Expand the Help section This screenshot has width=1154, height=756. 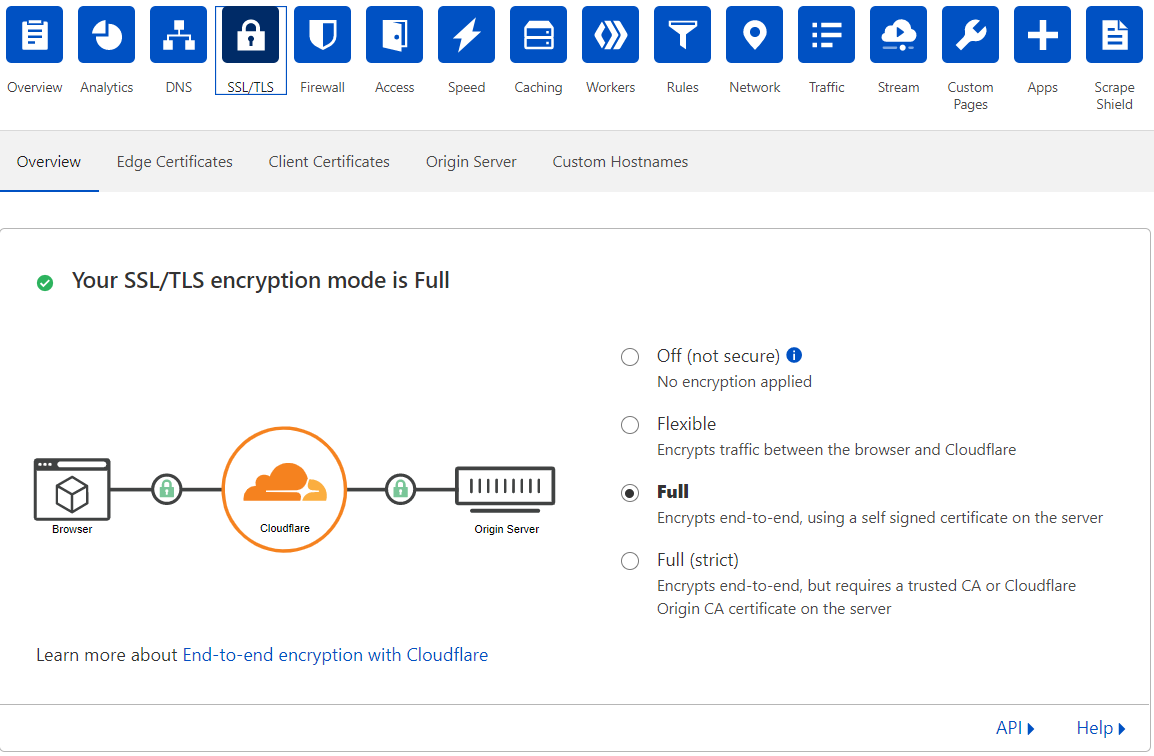tap(1101, 728)
